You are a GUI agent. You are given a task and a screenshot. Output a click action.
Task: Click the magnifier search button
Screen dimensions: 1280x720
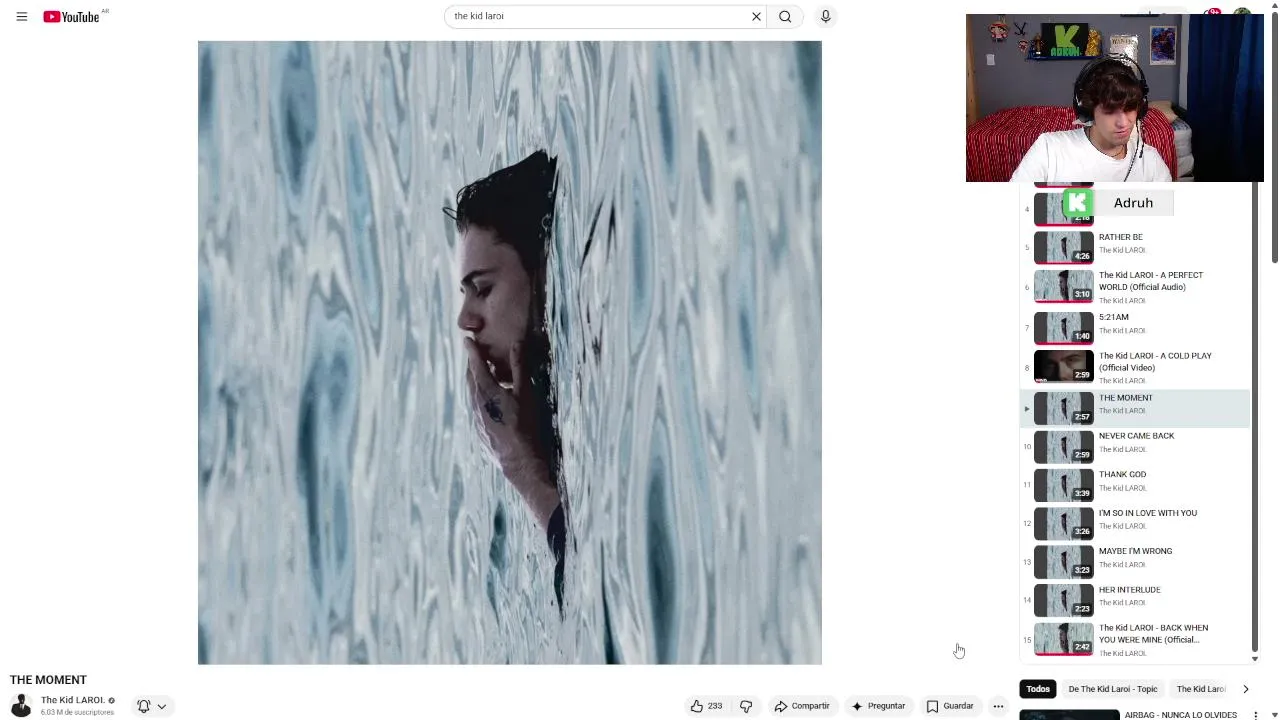pyautogui.click(x=785, y=16)
